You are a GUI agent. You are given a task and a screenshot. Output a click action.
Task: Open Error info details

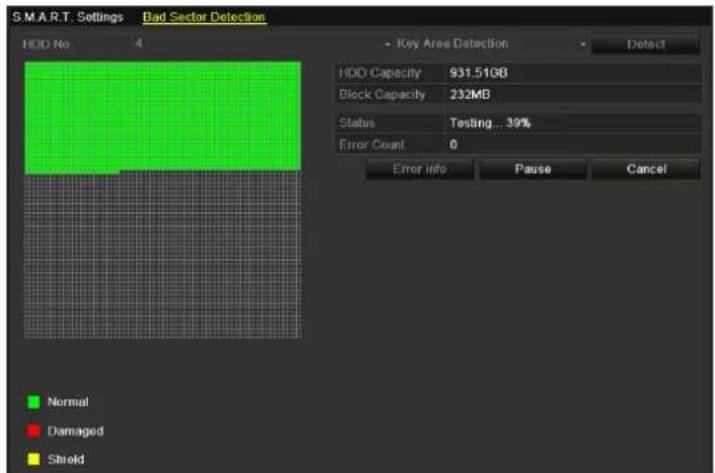point(420,169)
